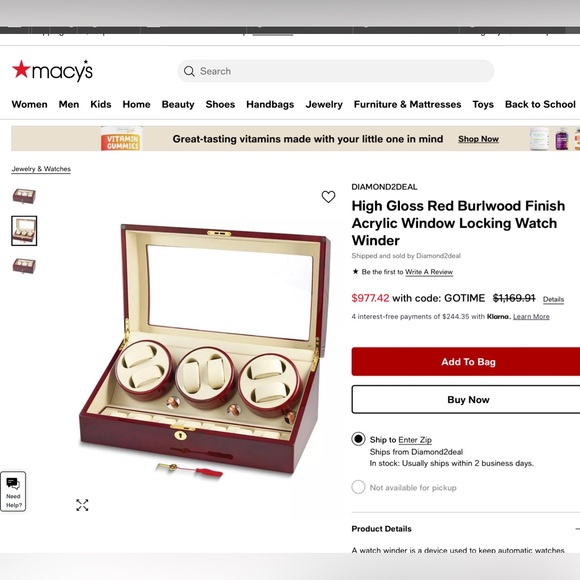The height and width of the screenshot is (580, 580).
Task: Open the Furniture & Mattresses menu
Action: pos(407,104)
